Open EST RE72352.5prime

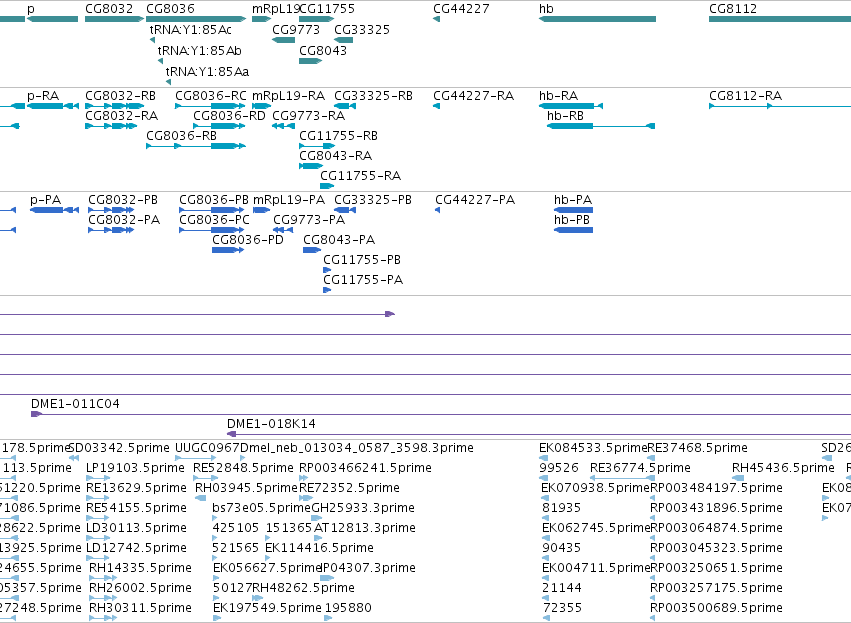(x=350, y=488)
